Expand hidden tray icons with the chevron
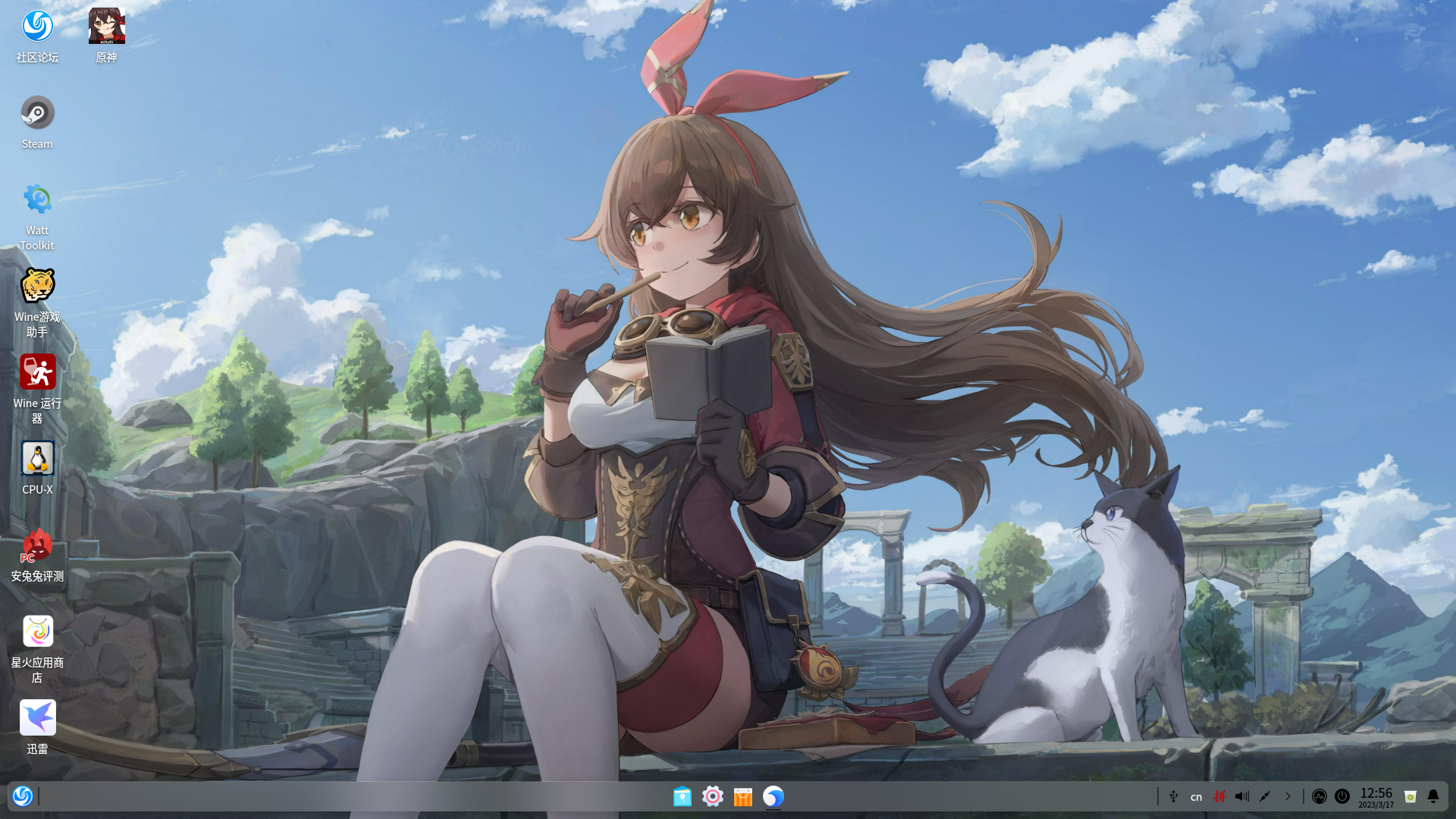The width and height of the screenshot is (1456, 819). click(x=1288, y=796)
